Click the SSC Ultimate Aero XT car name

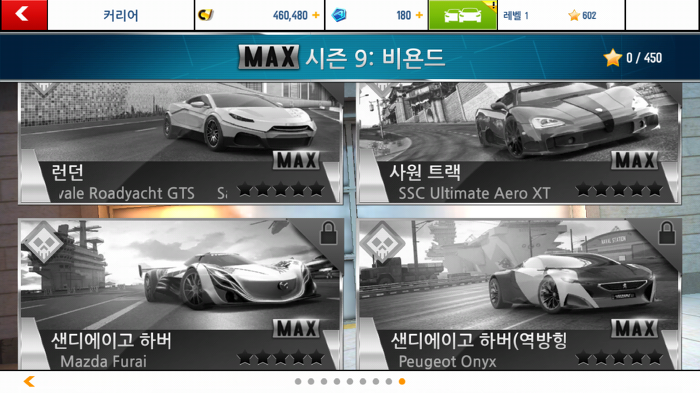474,193
